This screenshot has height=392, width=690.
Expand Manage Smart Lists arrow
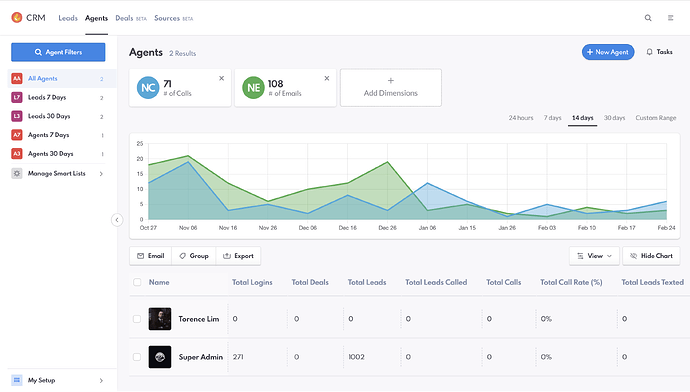click(x=101, y=174)
